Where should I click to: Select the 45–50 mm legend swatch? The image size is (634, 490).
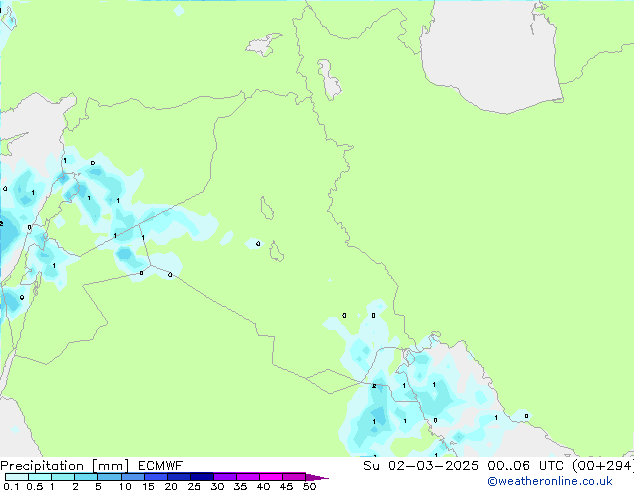click(x=294, y=477)
